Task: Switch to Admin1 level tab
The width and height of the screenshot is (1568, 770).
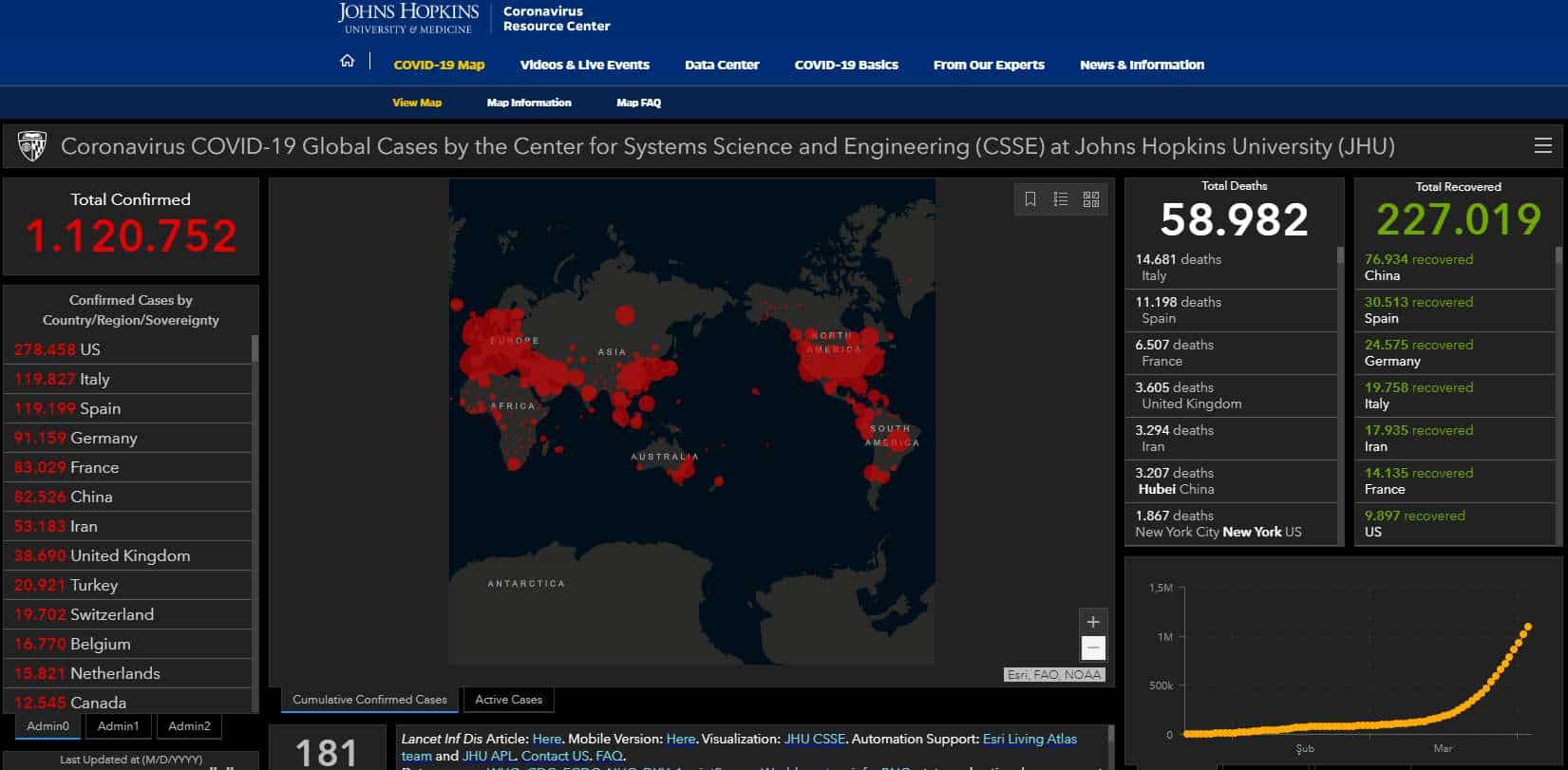Action: point(118,726)
